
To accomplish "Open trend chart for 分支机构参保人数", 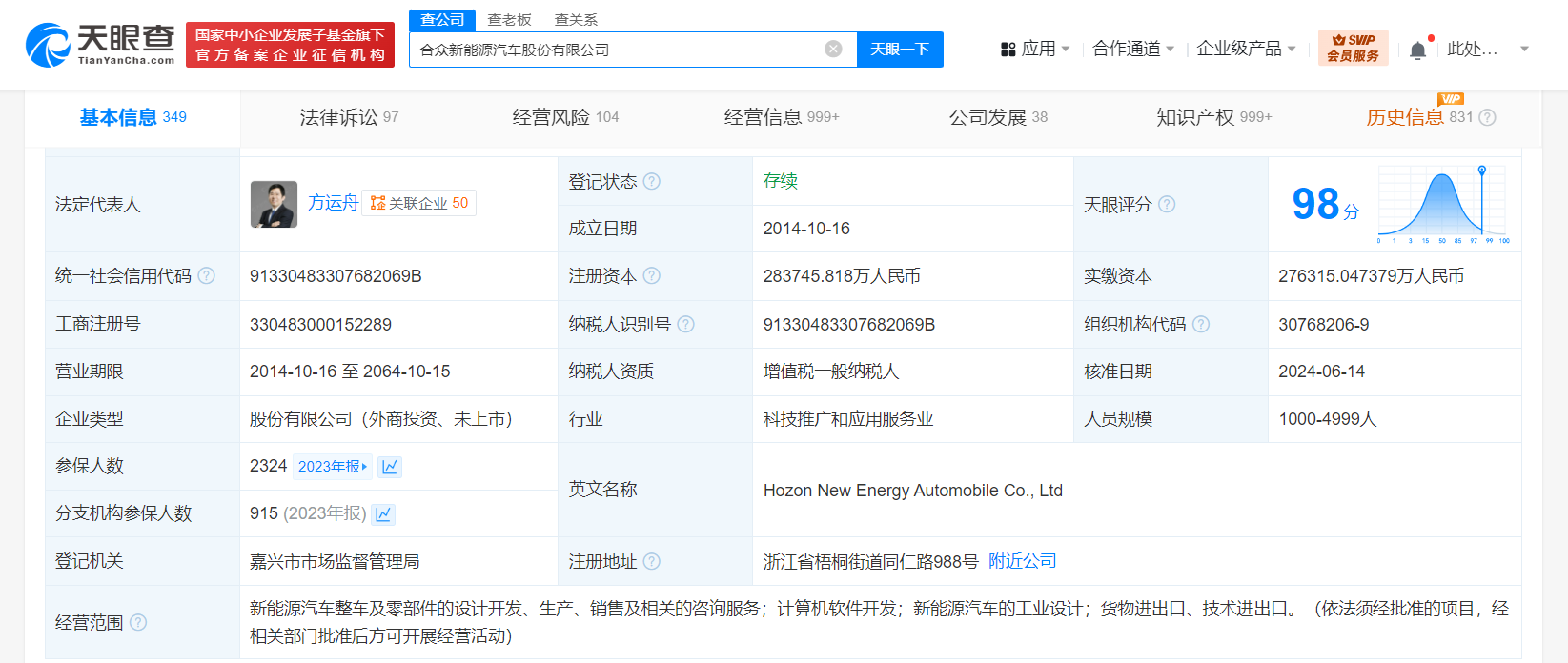I will (x=383, y=514).
